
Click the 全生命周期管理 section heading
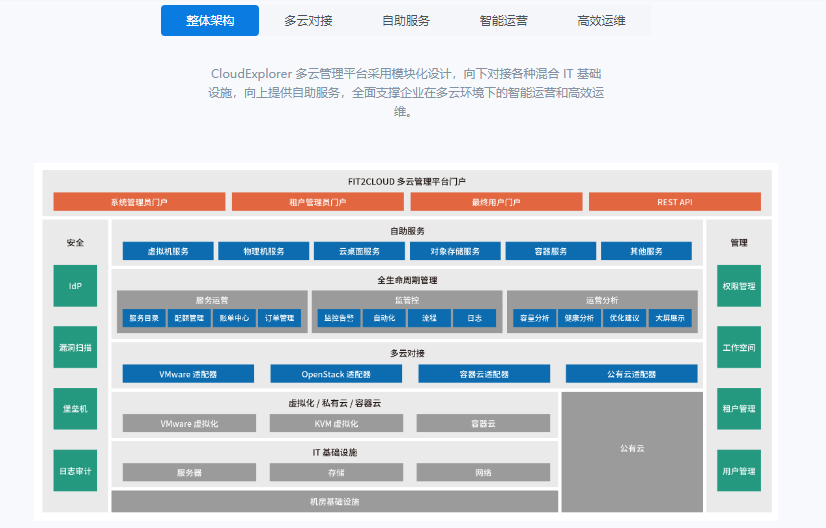point(407,280)
